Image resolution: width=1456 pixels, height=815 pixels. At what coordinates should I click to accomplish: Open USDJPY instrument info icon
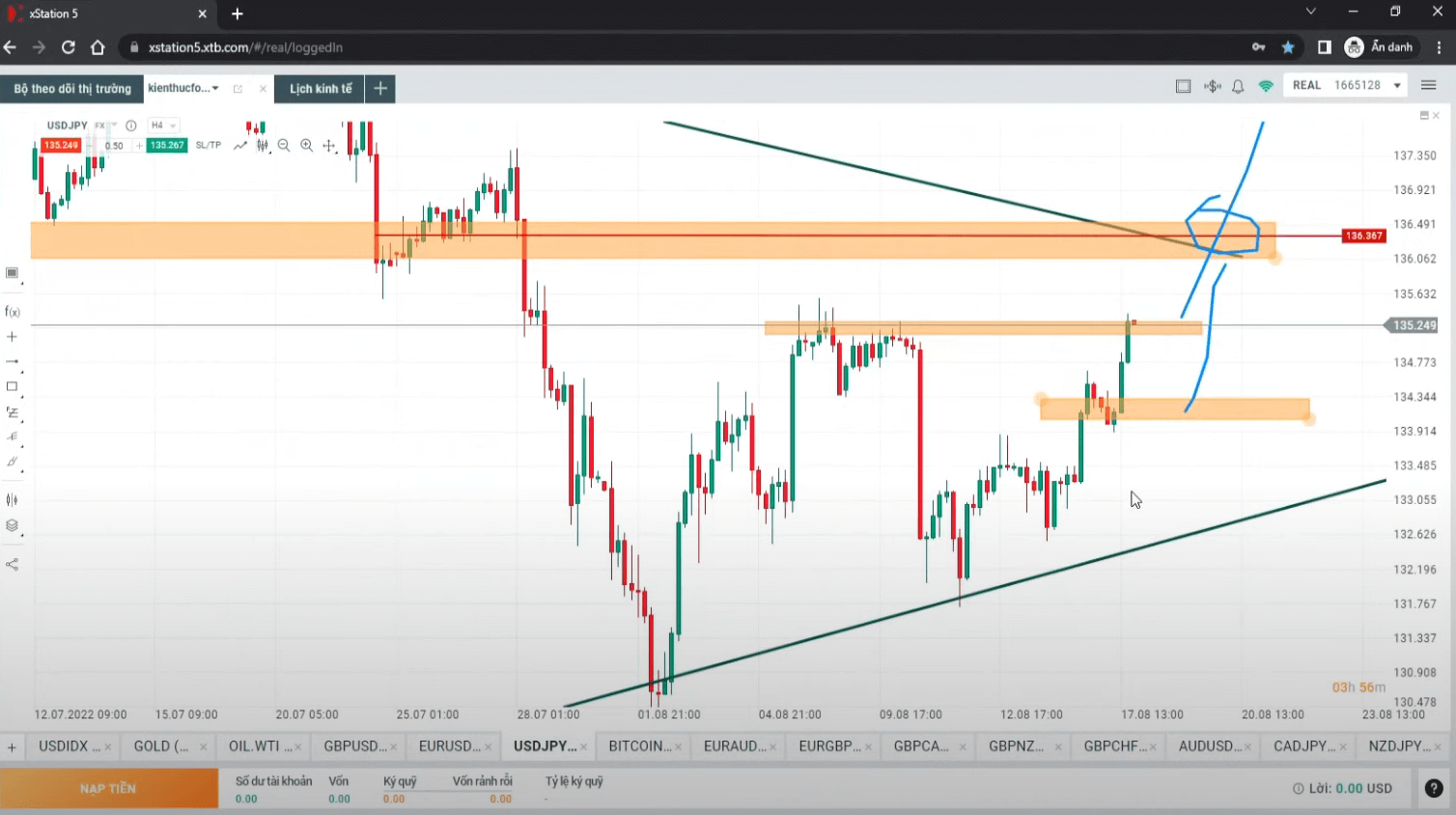coord(131,126)
